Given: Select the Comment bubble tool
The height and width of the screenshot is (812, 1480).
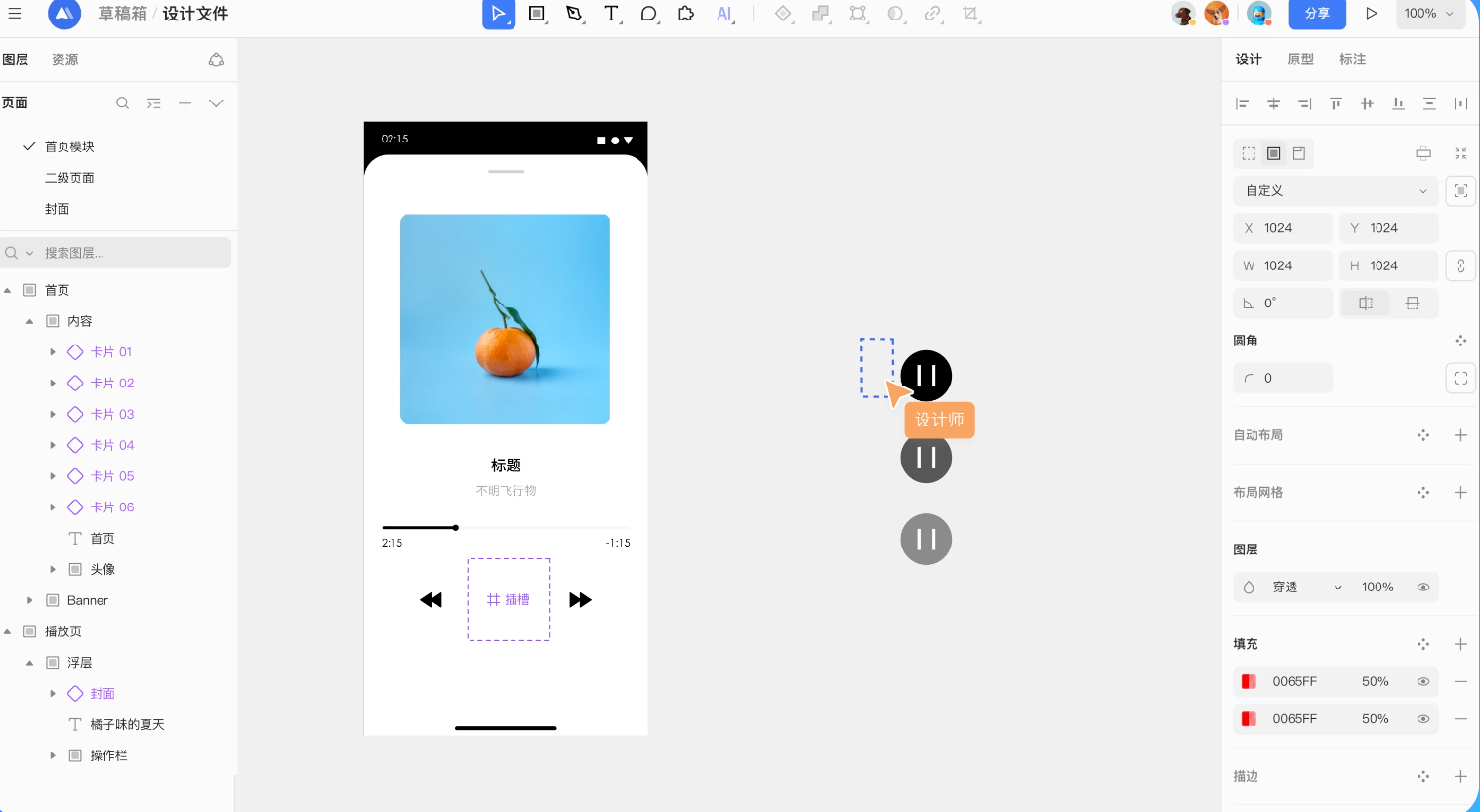Looking at the screenshot, I should [x=649, y=14].
